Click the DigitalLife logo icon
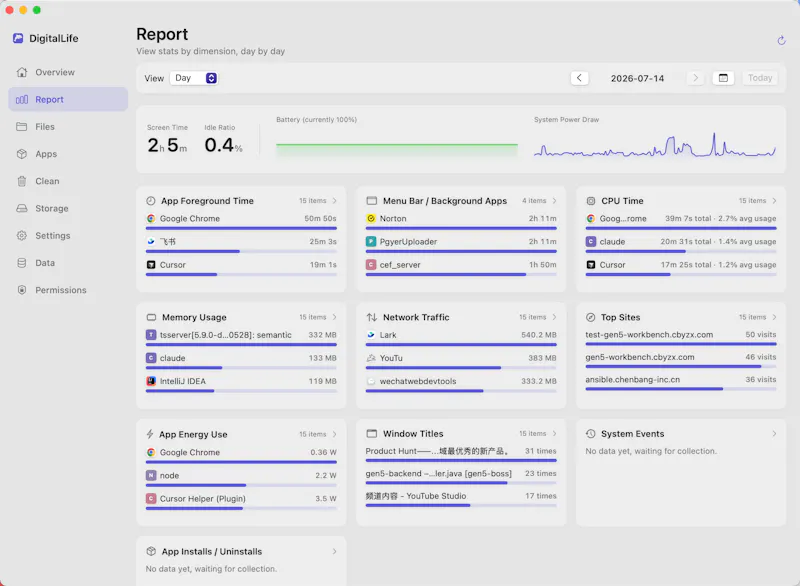 (18, 38)
